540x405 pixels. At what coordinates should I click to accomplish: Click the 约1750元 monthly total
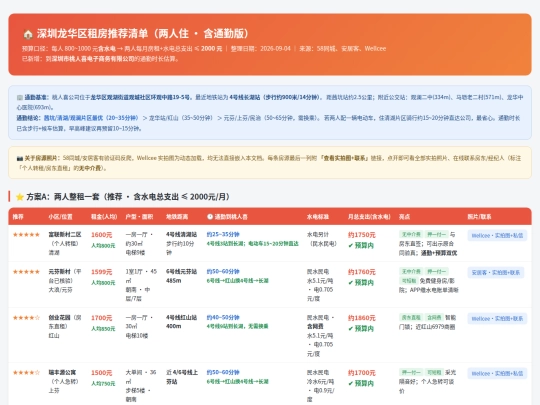click(362, 235)
